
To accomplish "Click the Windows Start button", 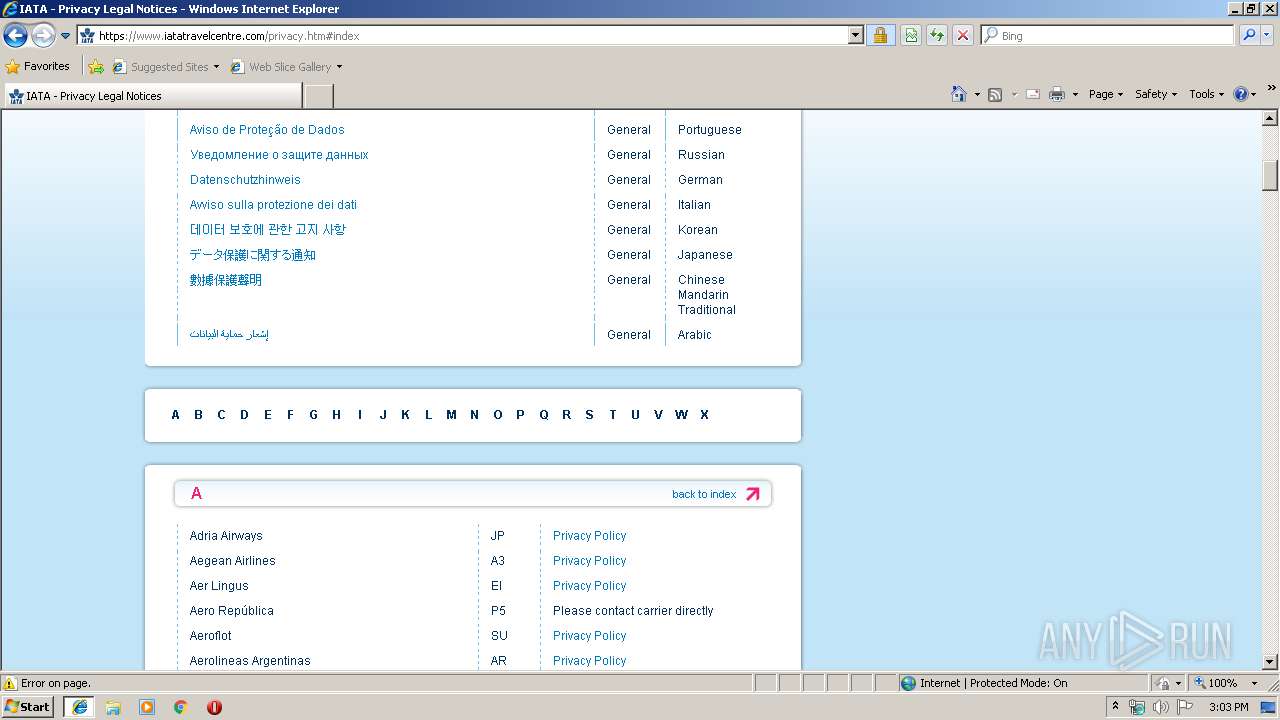I will 29,707.
